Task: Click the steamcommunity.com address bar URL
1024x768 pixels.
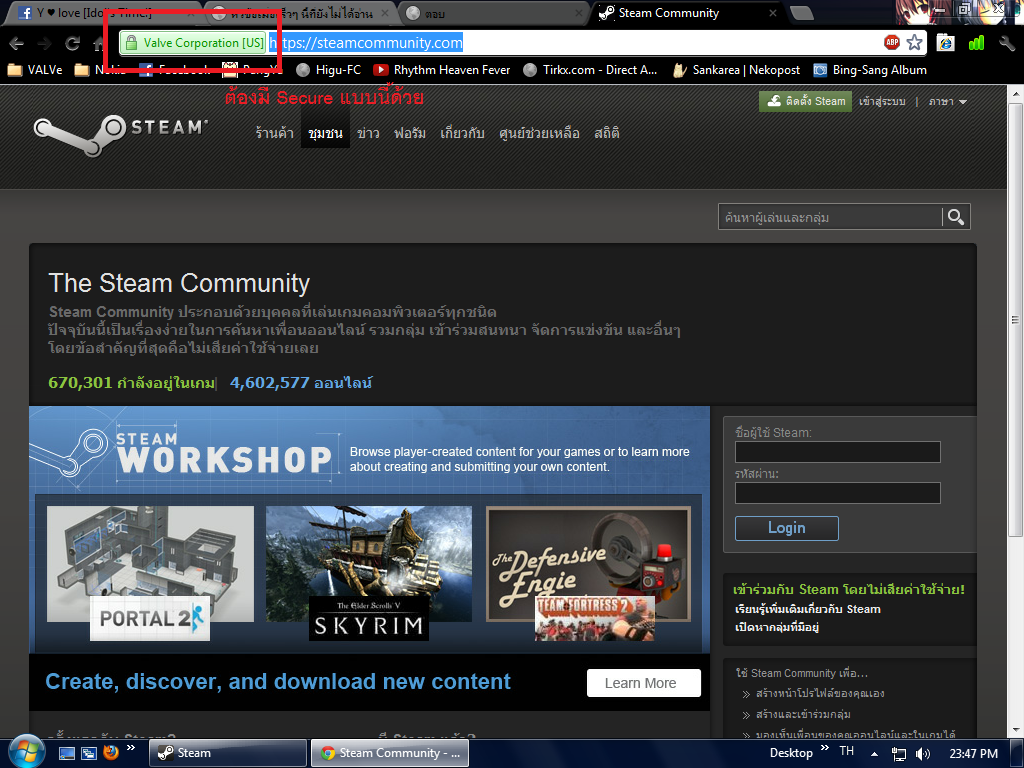Action: 366,43
